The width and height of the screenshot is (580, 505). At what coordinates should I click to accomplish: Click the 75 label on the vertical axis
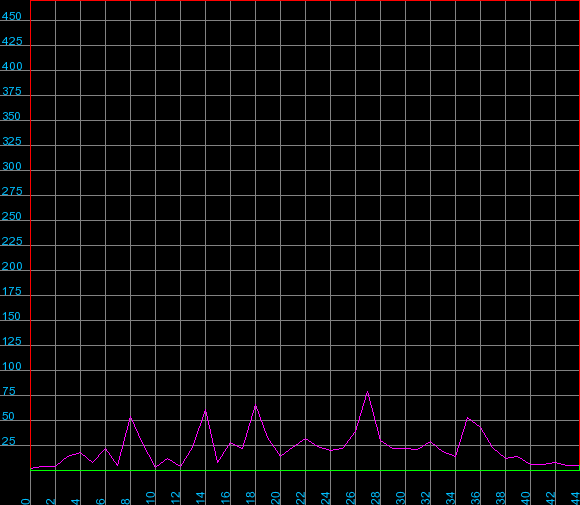(9, 391)
